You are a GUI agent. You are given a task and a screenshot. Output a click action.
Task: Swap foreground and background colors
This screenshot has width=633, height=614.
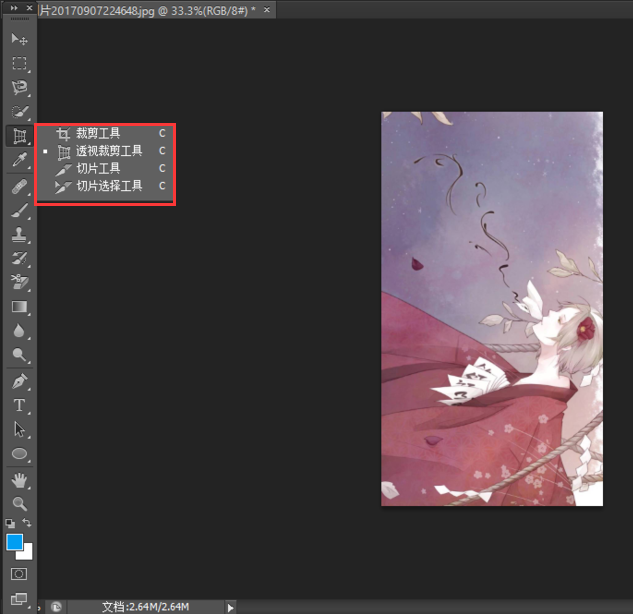pyautogui.click(x=27, y=523)
